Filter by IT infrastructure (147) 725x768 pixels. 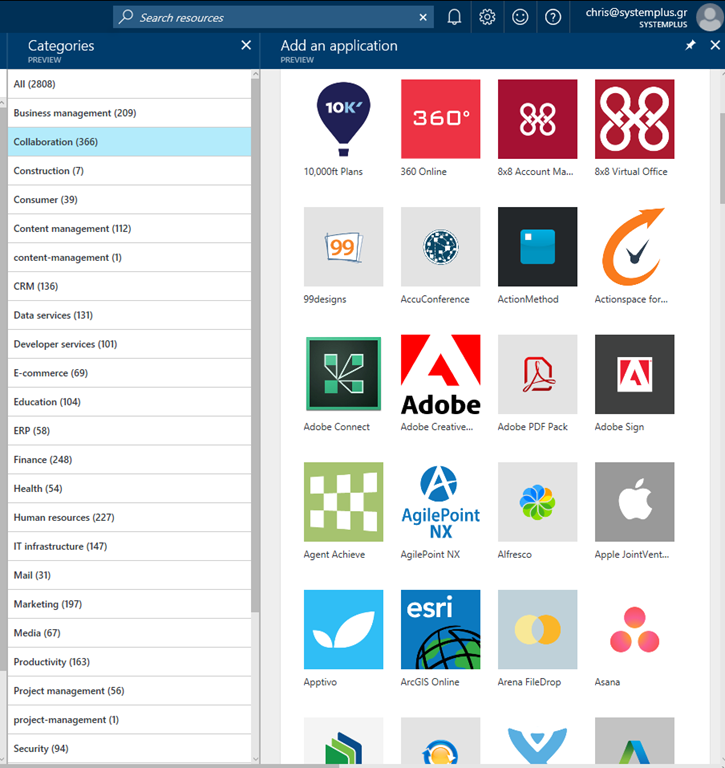click(129, 546)
